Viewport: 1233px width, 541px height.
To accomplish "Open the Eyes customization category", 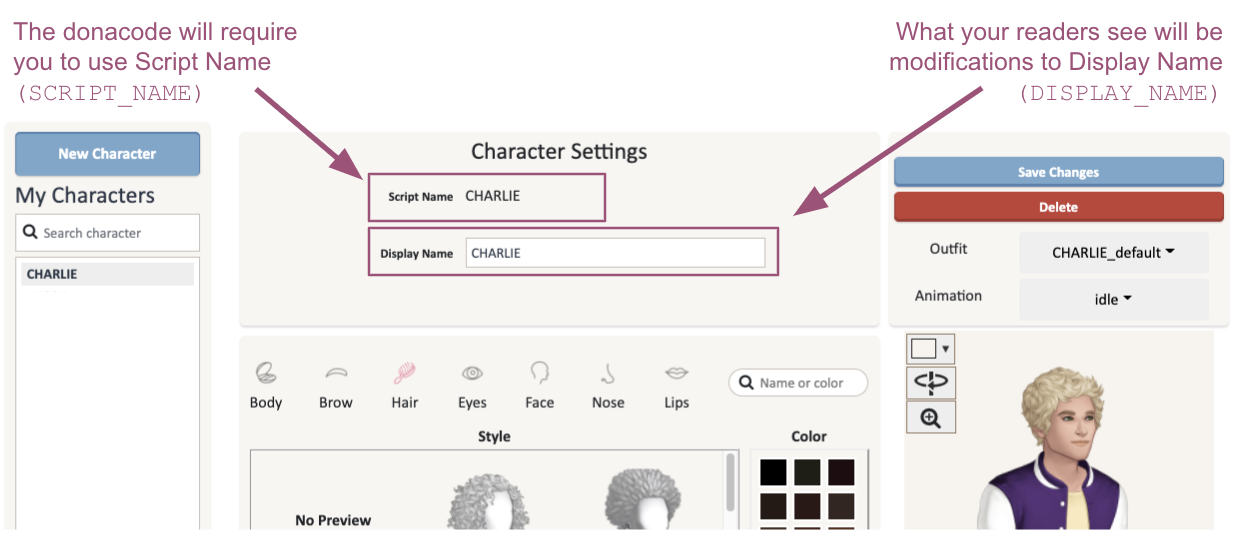I will click(472, 385).
